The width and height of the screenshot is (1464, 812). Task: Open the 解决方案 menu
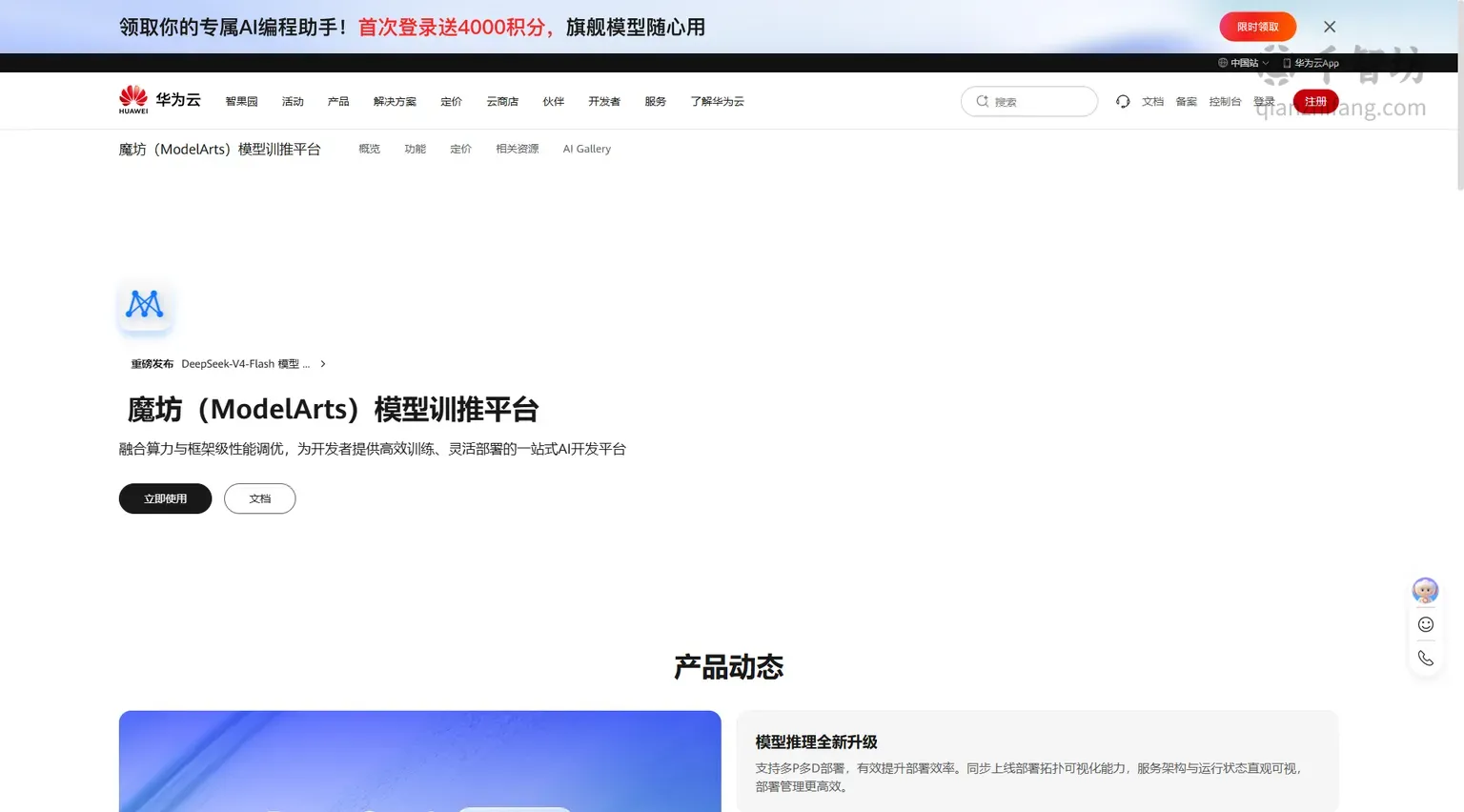tap(395, 101)
